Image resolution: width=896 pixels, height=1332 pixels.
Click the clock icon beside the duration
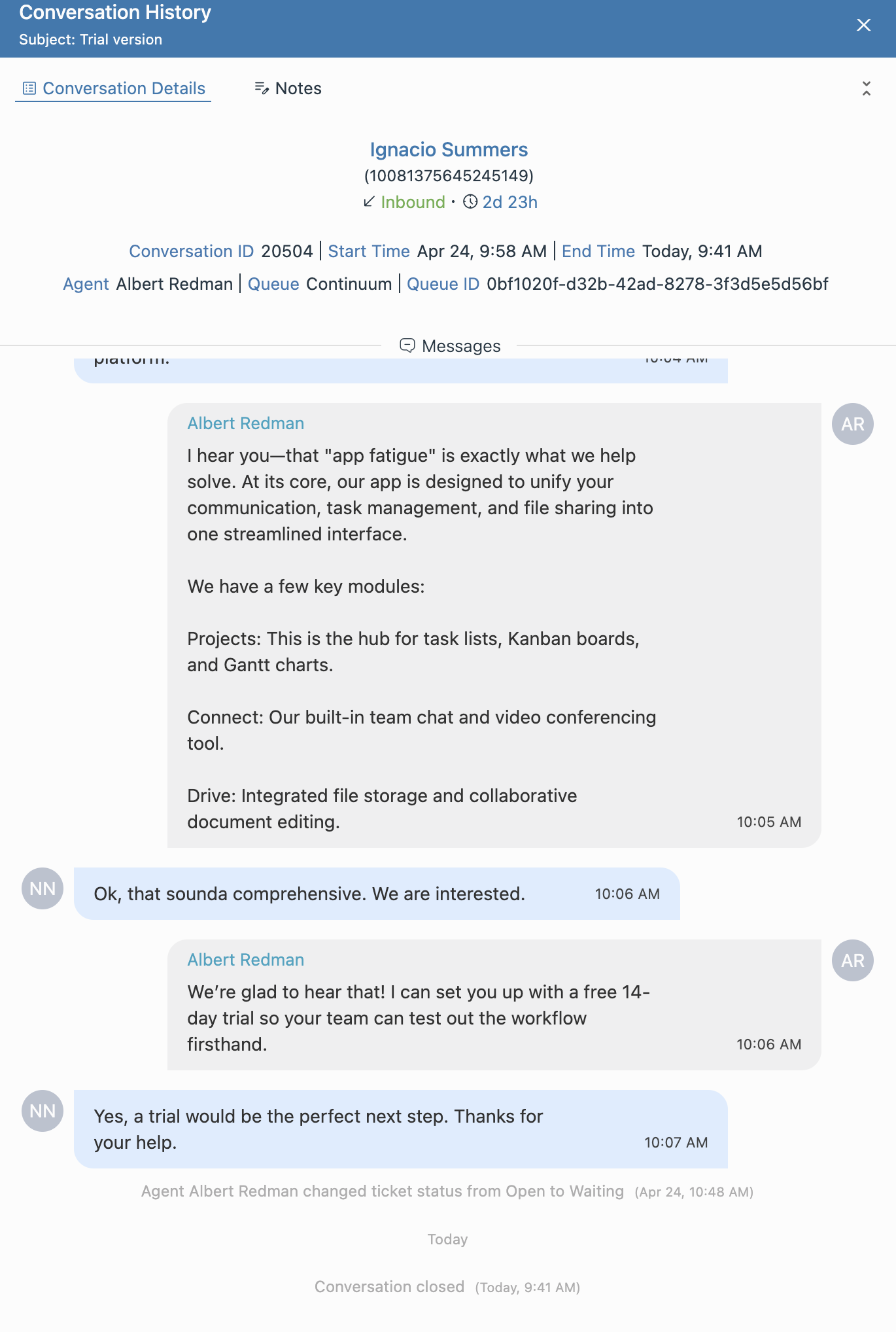[469, 202]
